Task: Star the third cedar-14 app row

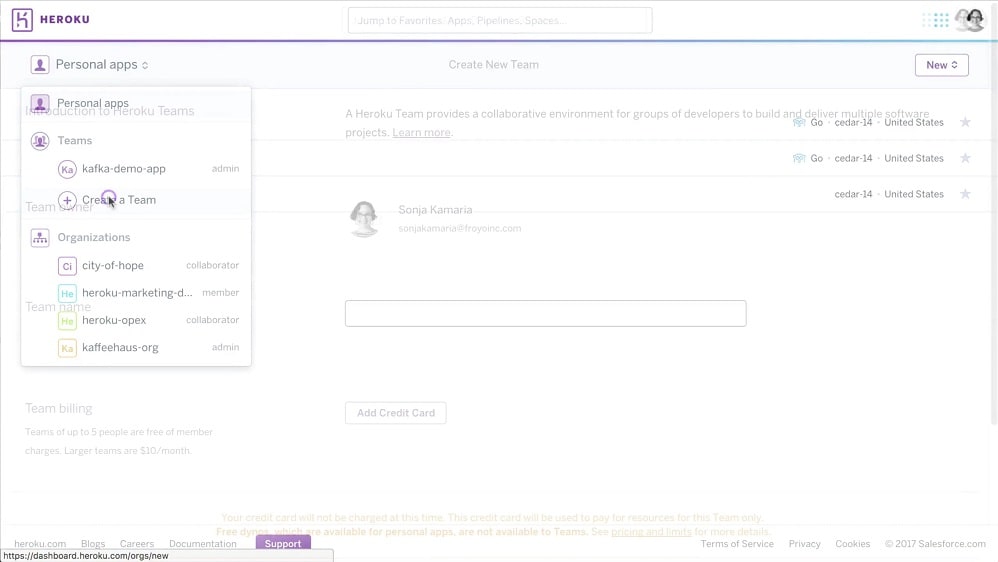Action: click(x=965, y=193)
